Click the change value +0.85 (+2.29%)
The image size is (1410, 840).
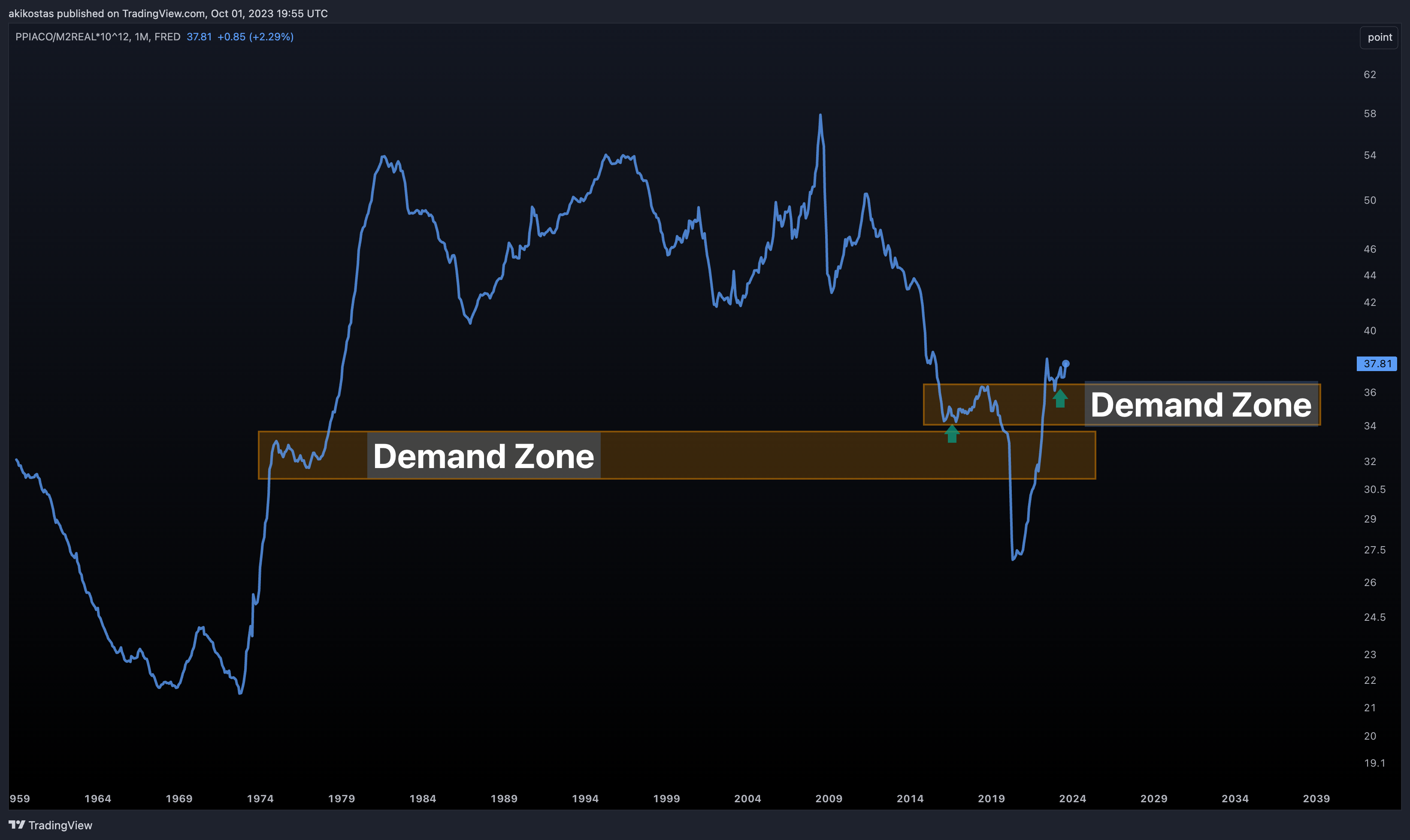255,37
